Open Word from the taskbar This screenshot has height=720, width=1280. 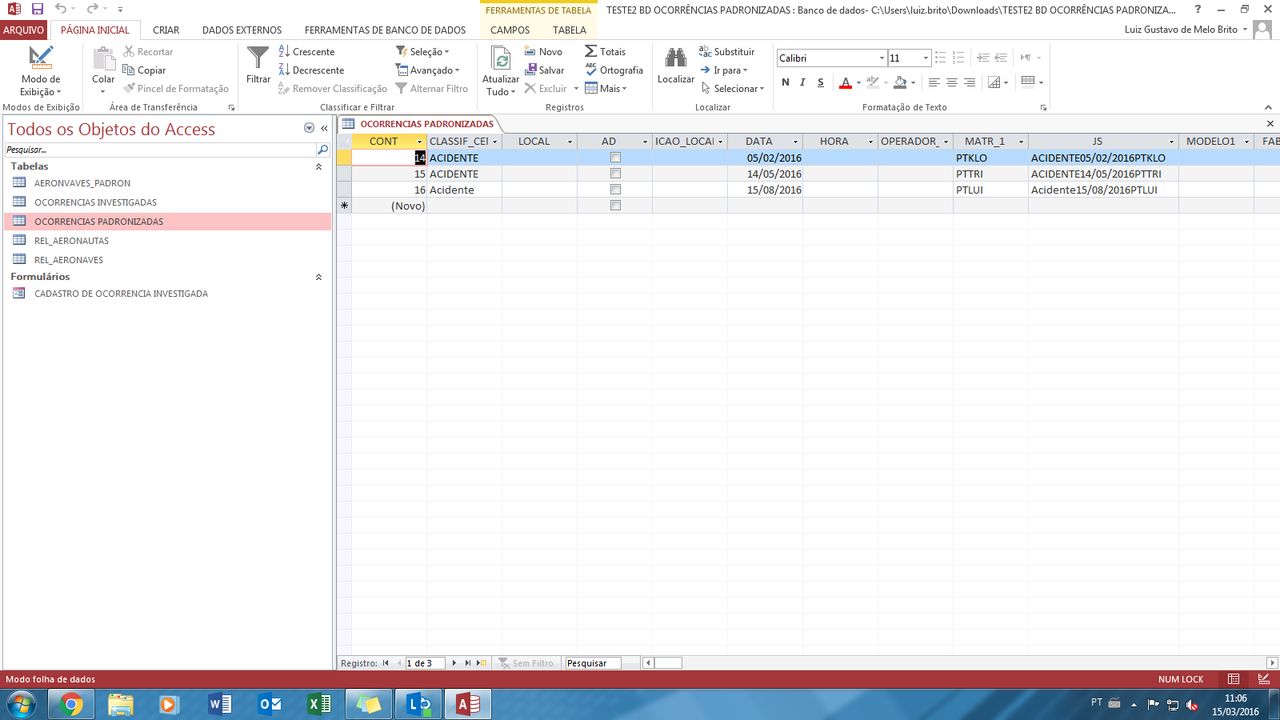pos(220,704)
